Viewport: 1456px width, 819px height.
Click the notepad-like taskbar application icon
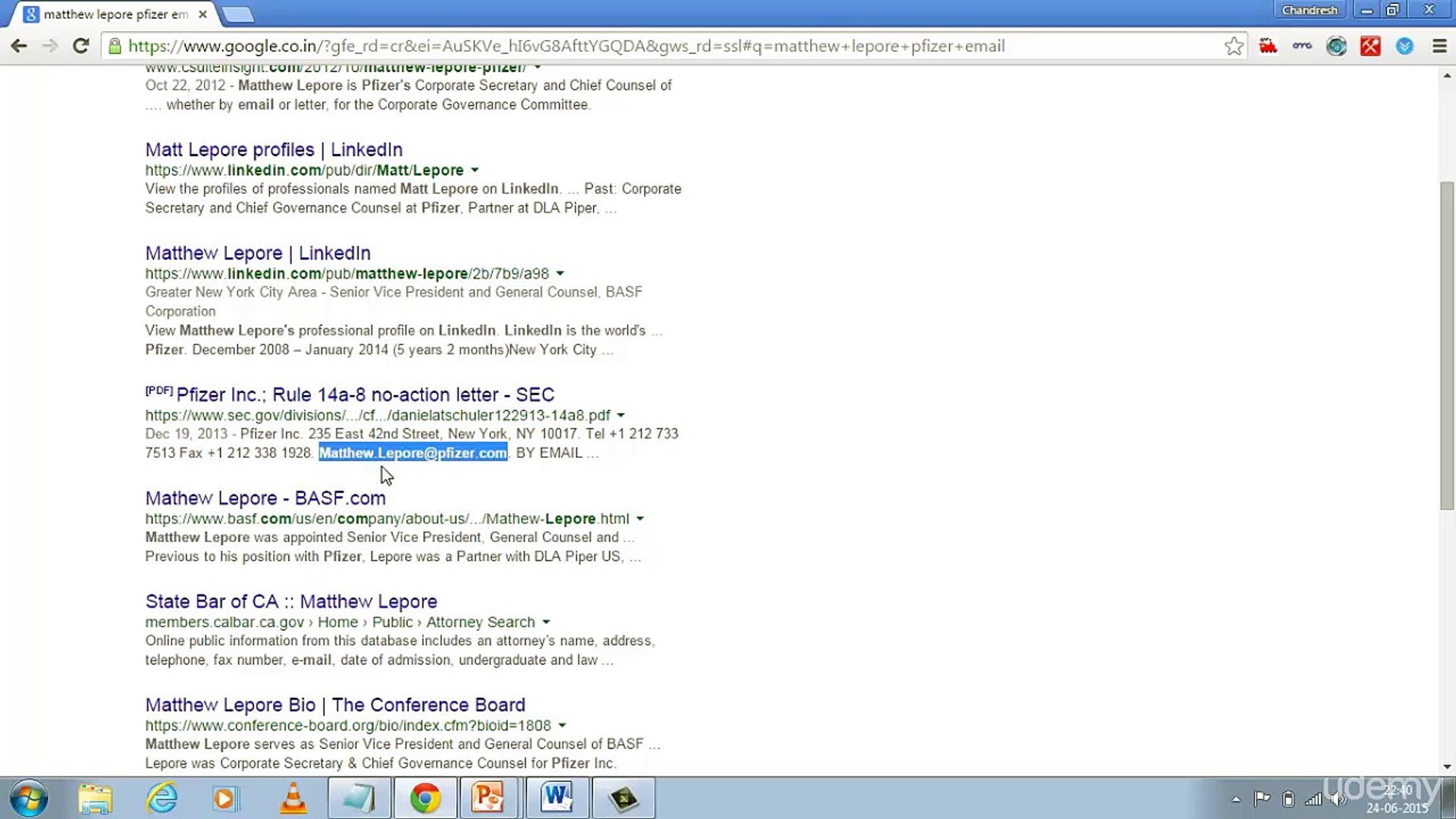359,799
